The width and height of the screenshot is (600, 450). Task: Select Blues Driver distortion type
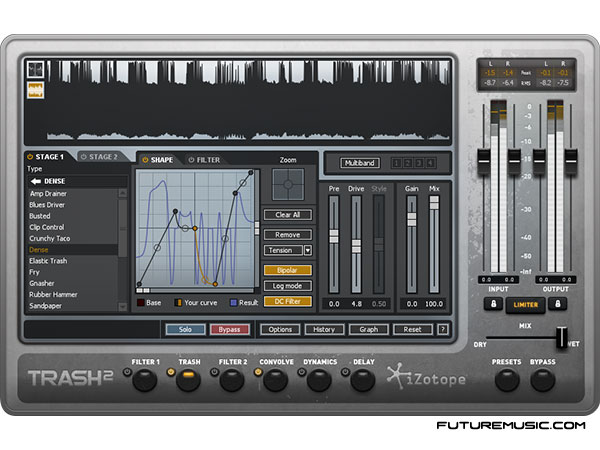pos(72,205)
